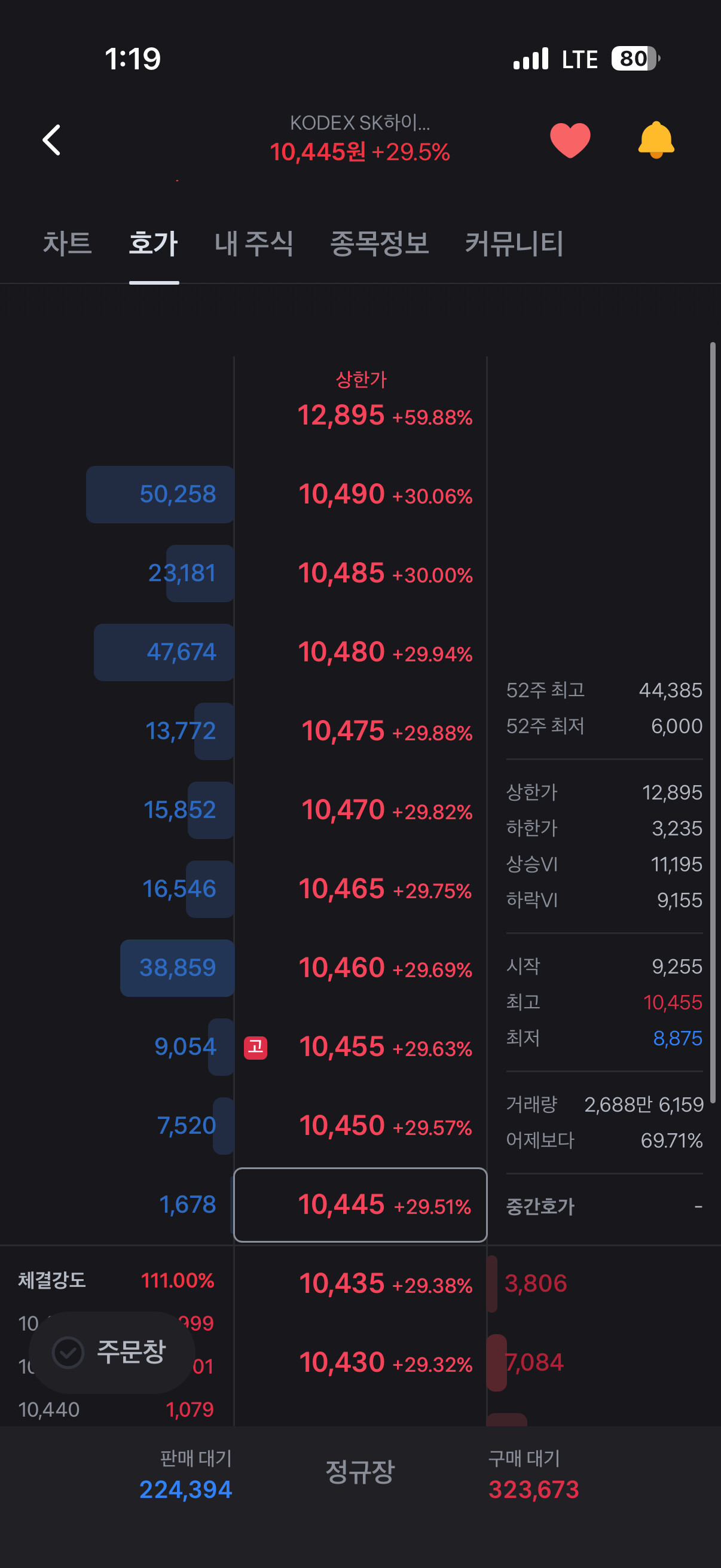
Task: Open the 내 주식 tab
Action: 253,243
